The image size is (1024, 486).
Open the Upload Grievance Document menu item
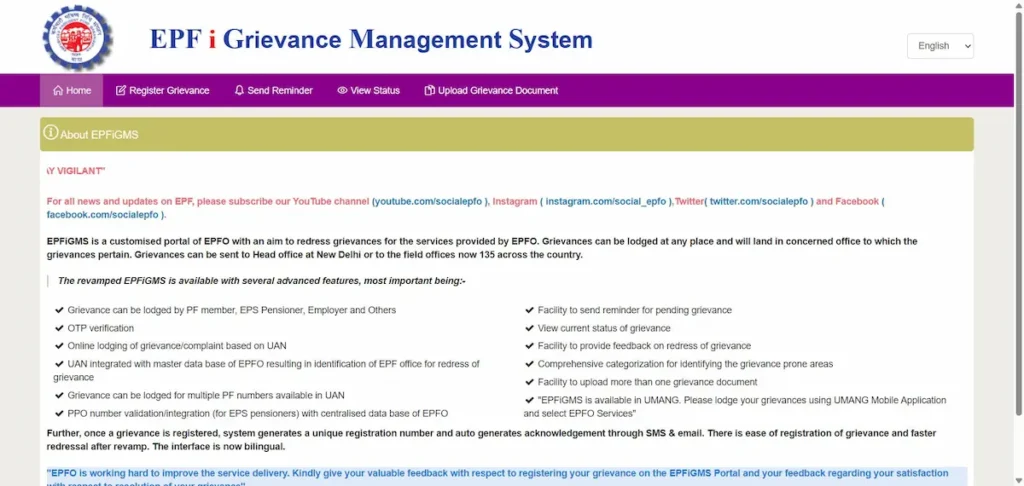(x=491, y=90)
